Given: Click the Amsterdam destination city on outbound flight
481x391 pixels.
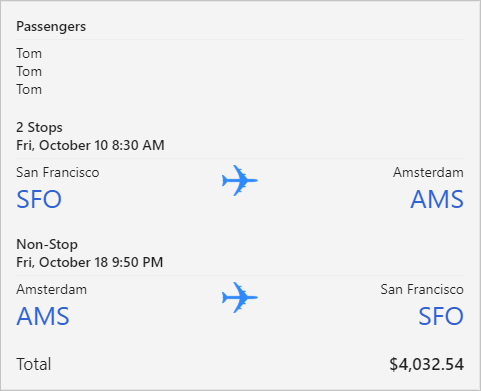Looking at the screenshot, I should coord(428,172).
